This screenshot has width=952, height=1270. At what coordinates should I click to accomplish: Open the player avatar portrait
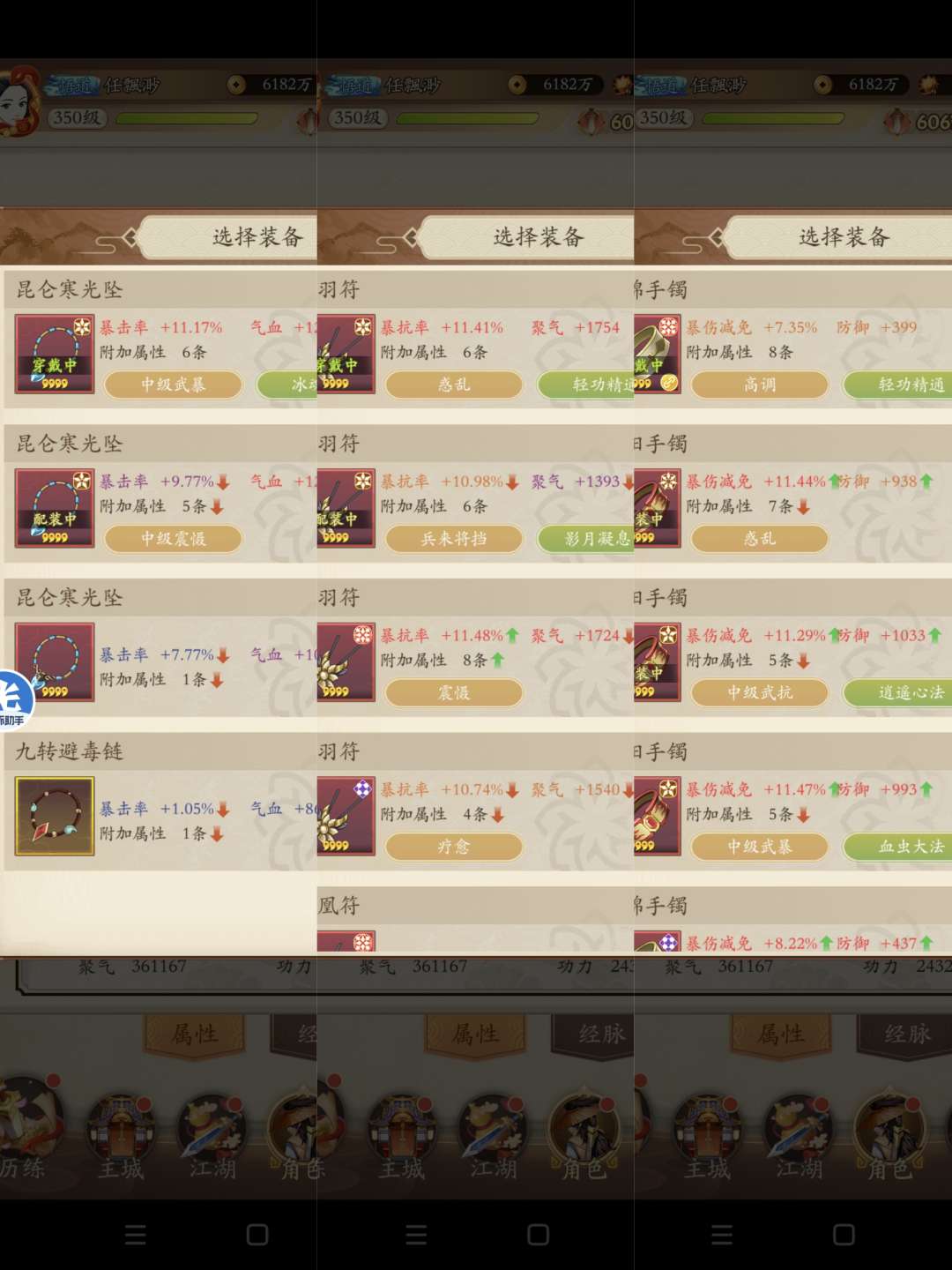[x=19, y=101]
